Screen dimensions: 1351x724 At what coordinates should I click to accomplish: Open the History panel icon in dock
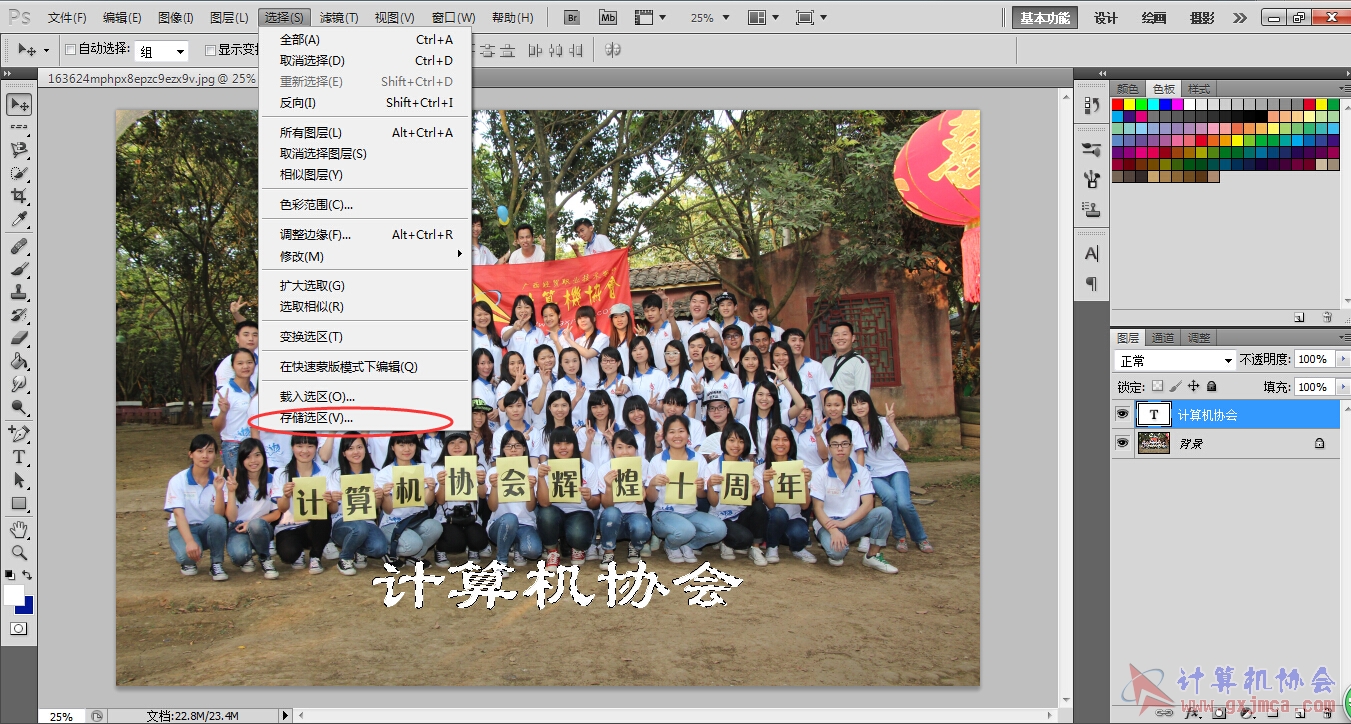coord(1091,106)
